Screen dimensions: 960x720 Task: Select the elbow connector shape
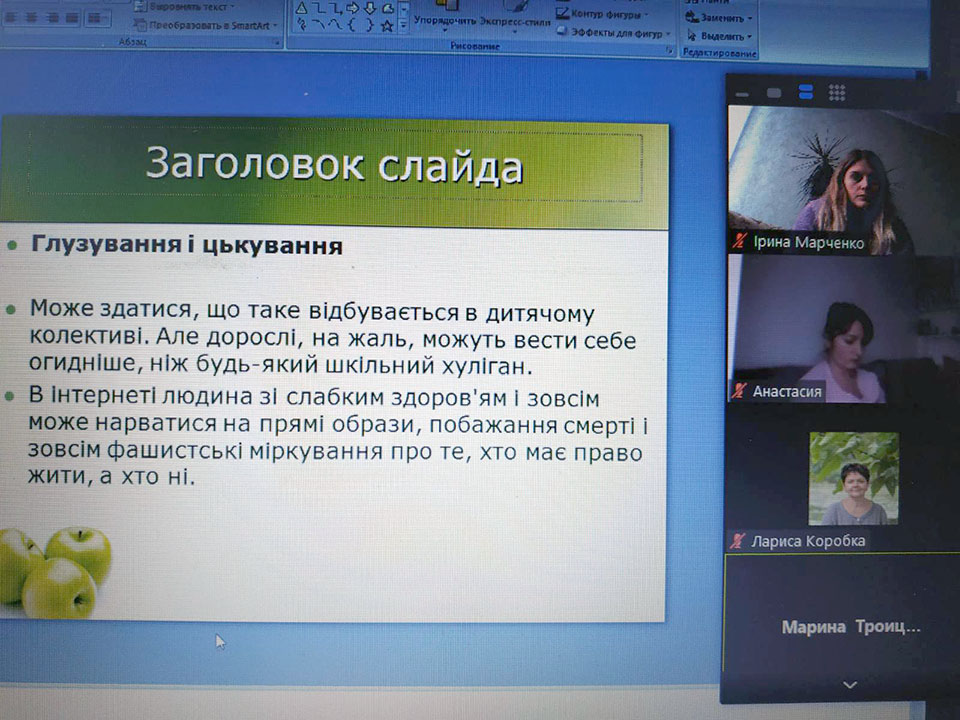point(319,9)
